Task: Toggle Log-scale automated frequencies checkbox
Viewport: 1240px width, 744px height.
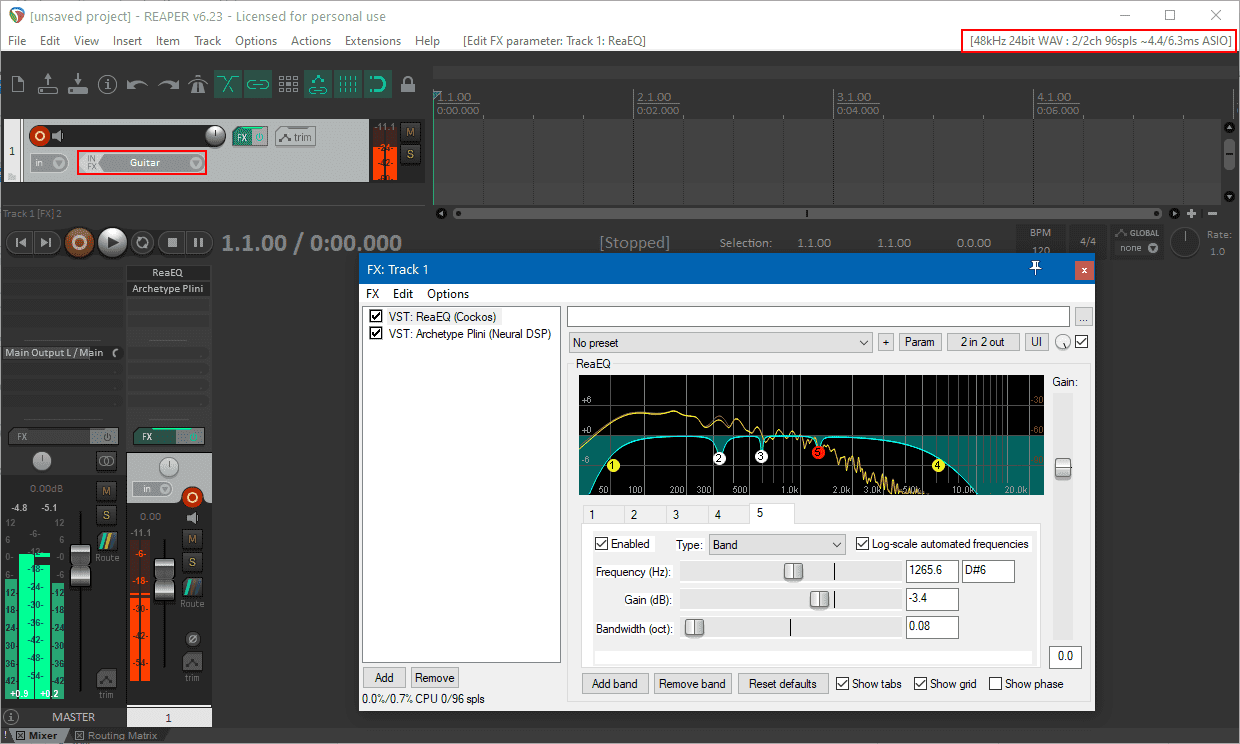Action: point(863,544)
